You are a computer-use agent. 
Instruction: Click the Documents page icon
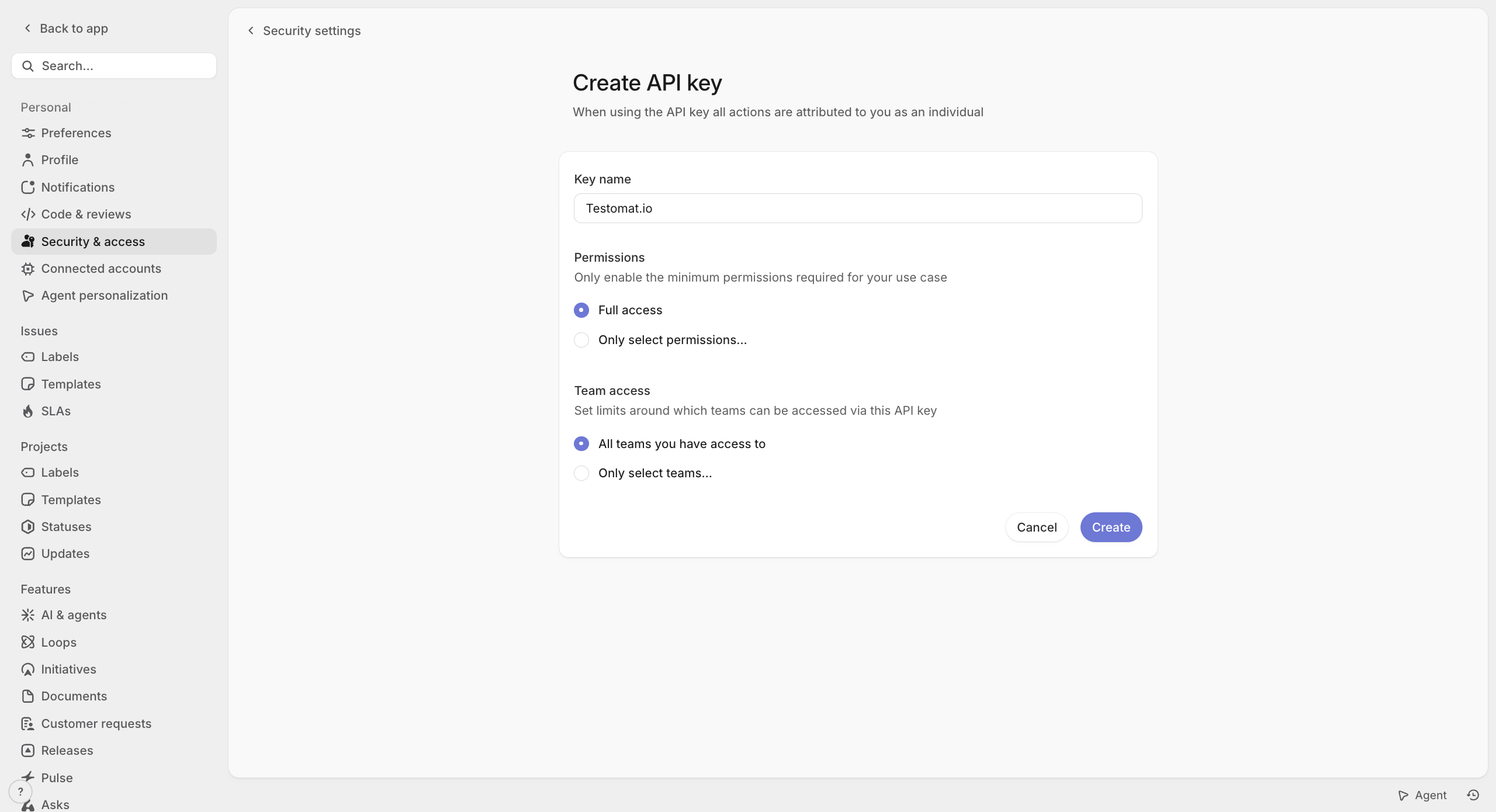pyautogui.click(x=28, y=696)
